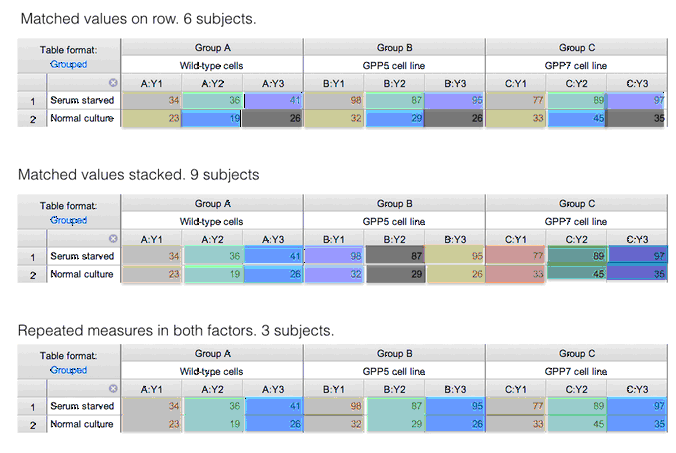The image size is (676, 453).
Task: Select column B:Y2 header in the top table
Action: [x=394, y=83]
